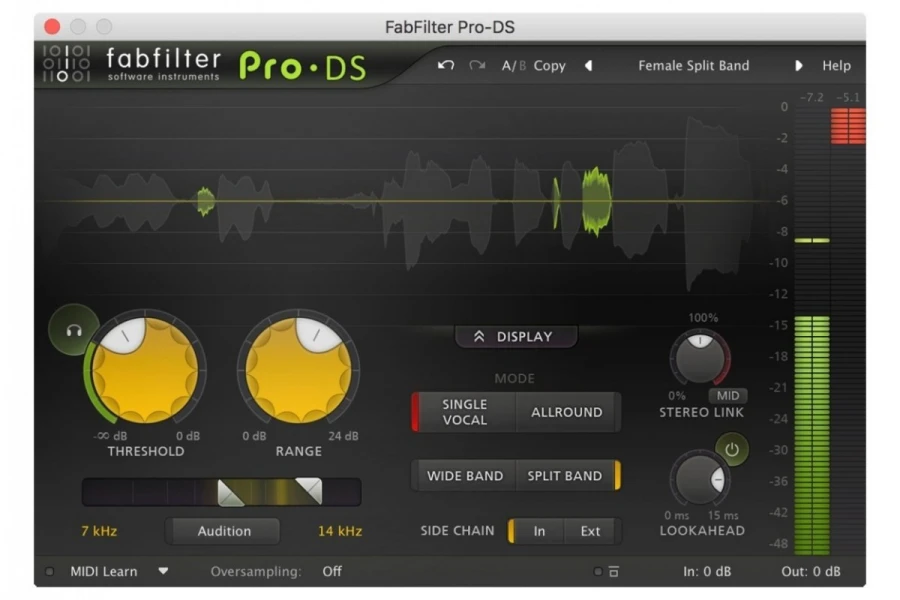This screenshot has height=600, width=900.
Task: Click the LOOKAHEAD knob
Action: (x=700, y=479)
